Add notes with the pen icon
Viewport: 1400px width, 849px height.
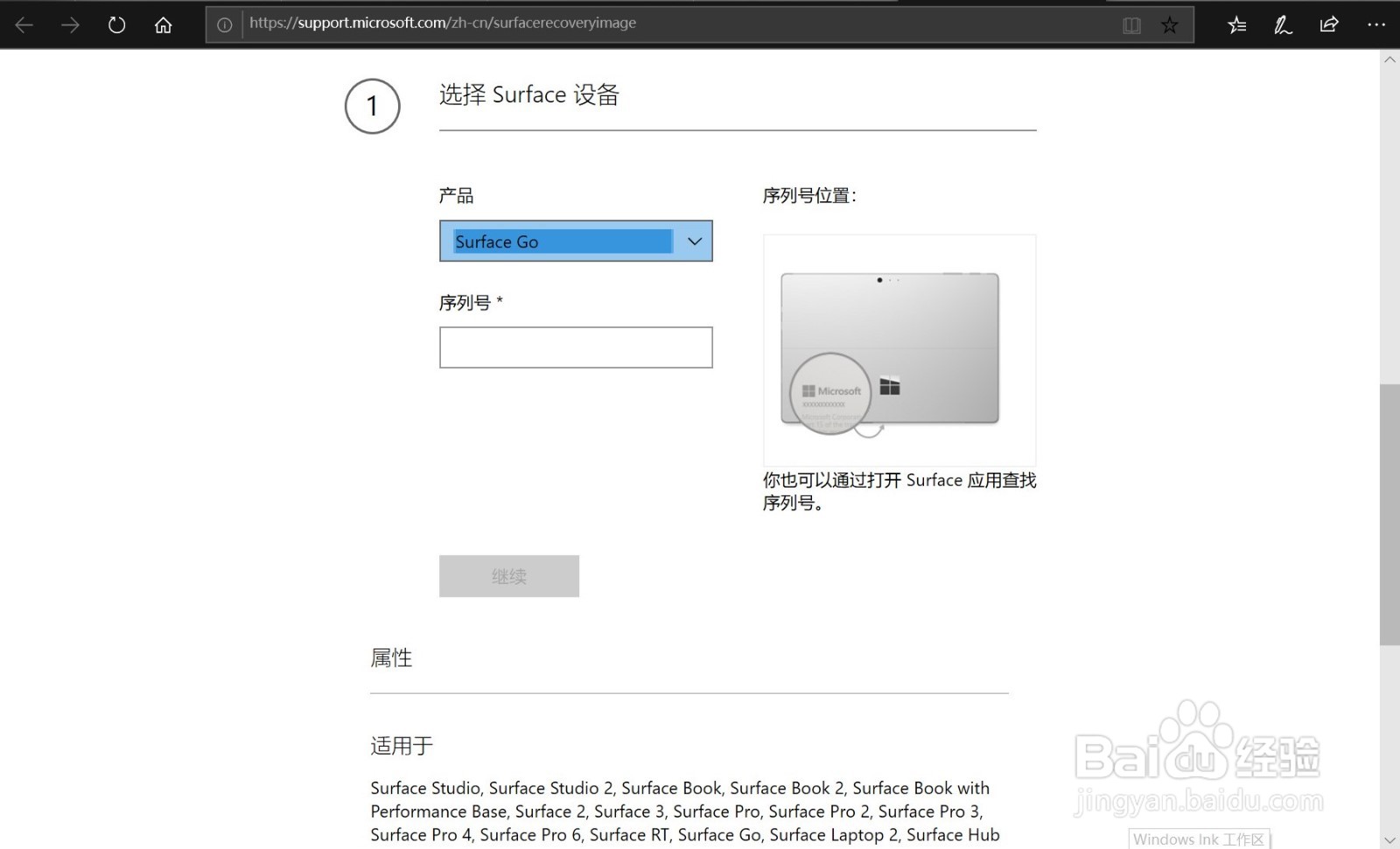click(1283, 25)
